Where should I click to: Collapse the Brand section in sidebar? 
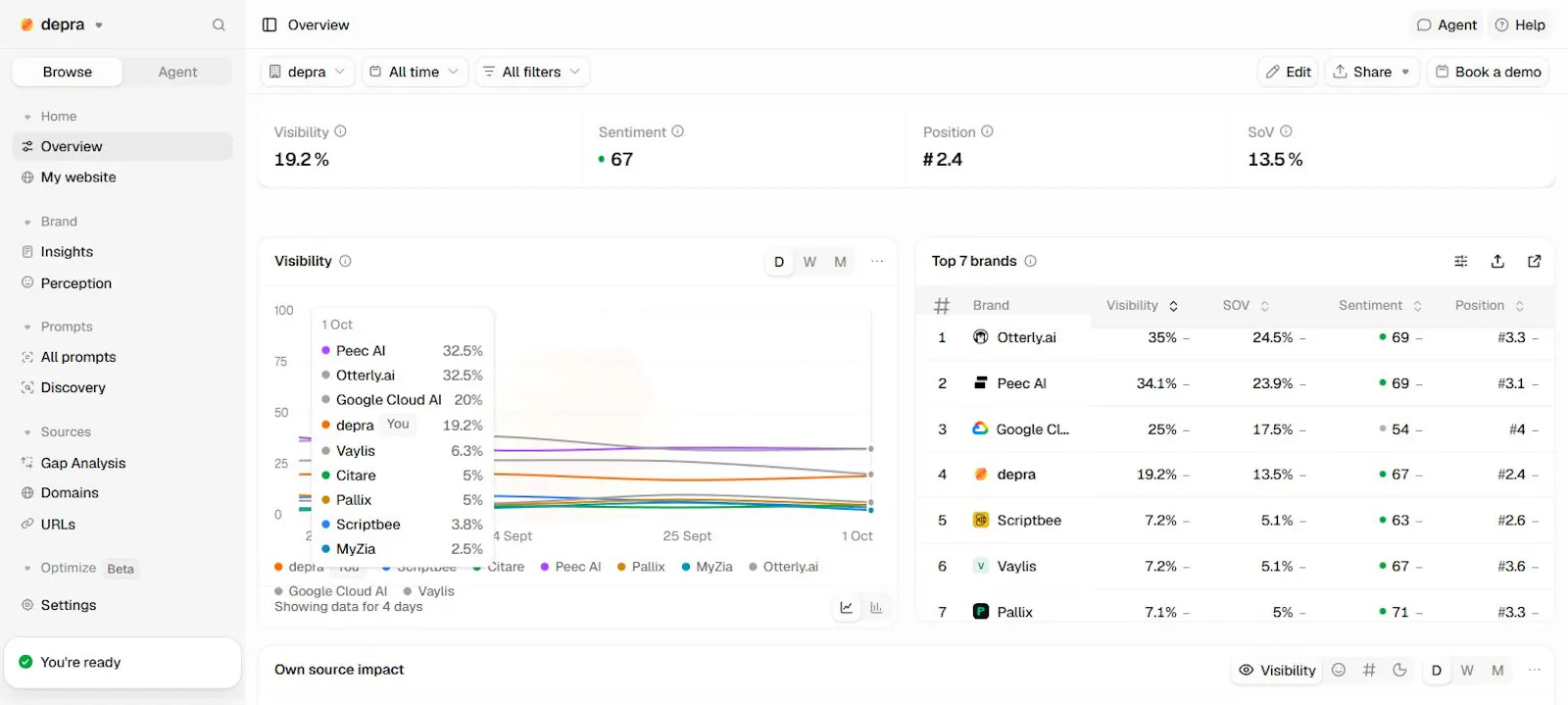pos(49,222)
